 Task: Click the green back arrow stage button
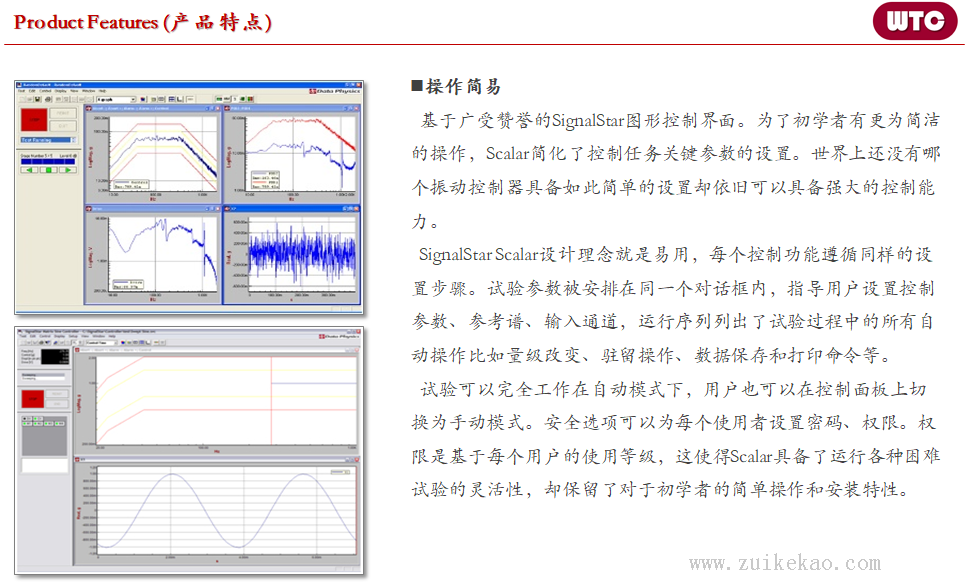[29, 170]
